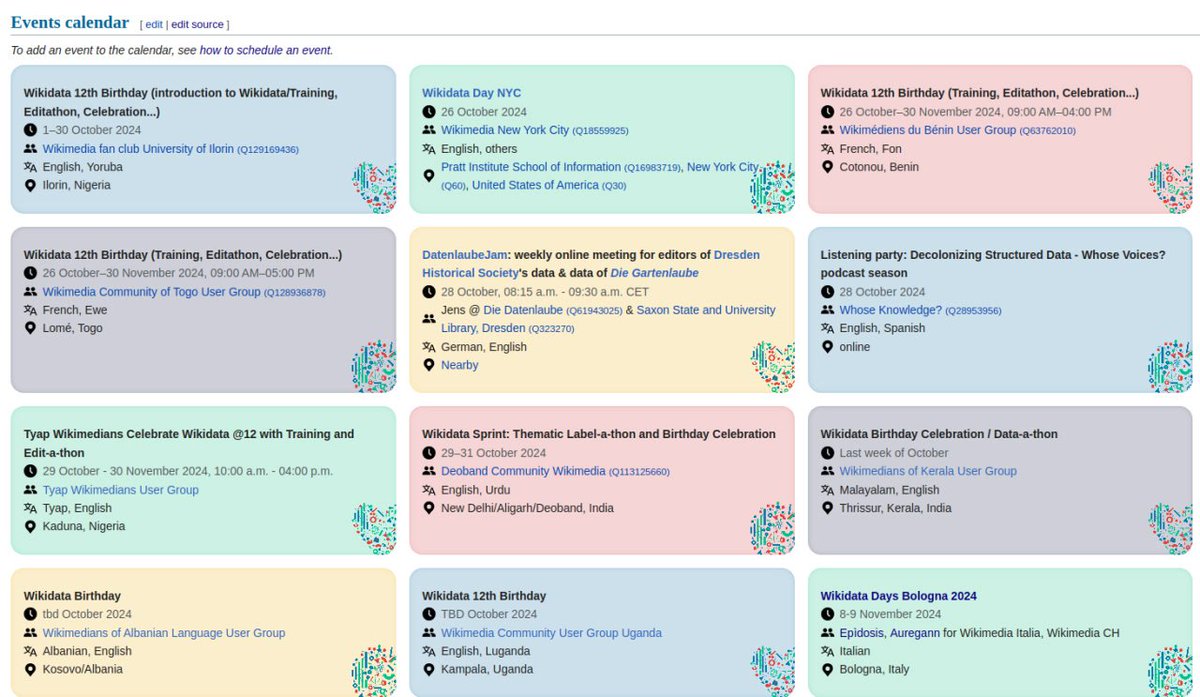The image size is (1200, 697).
Task: Open Wikimédiens du Bénin User Group link
Action: point(927,130)
